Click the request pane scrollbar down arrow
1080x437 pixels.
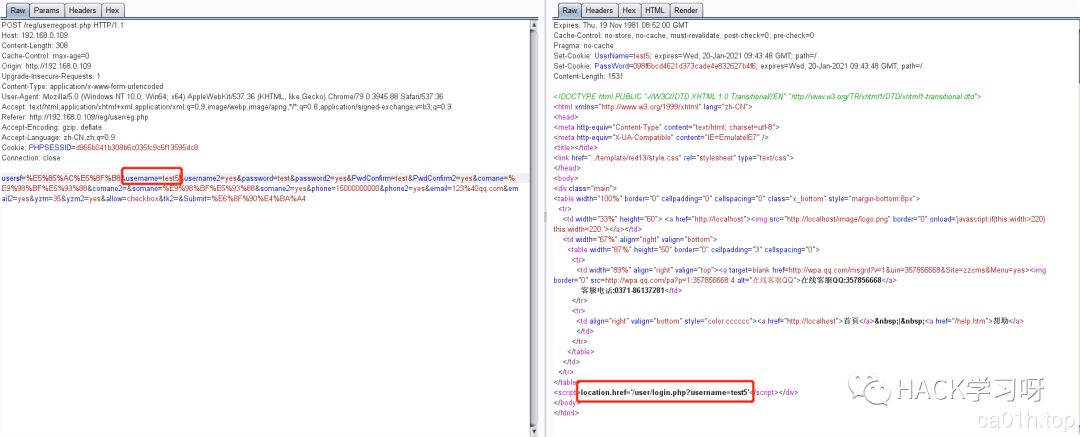tap(534, 431)
